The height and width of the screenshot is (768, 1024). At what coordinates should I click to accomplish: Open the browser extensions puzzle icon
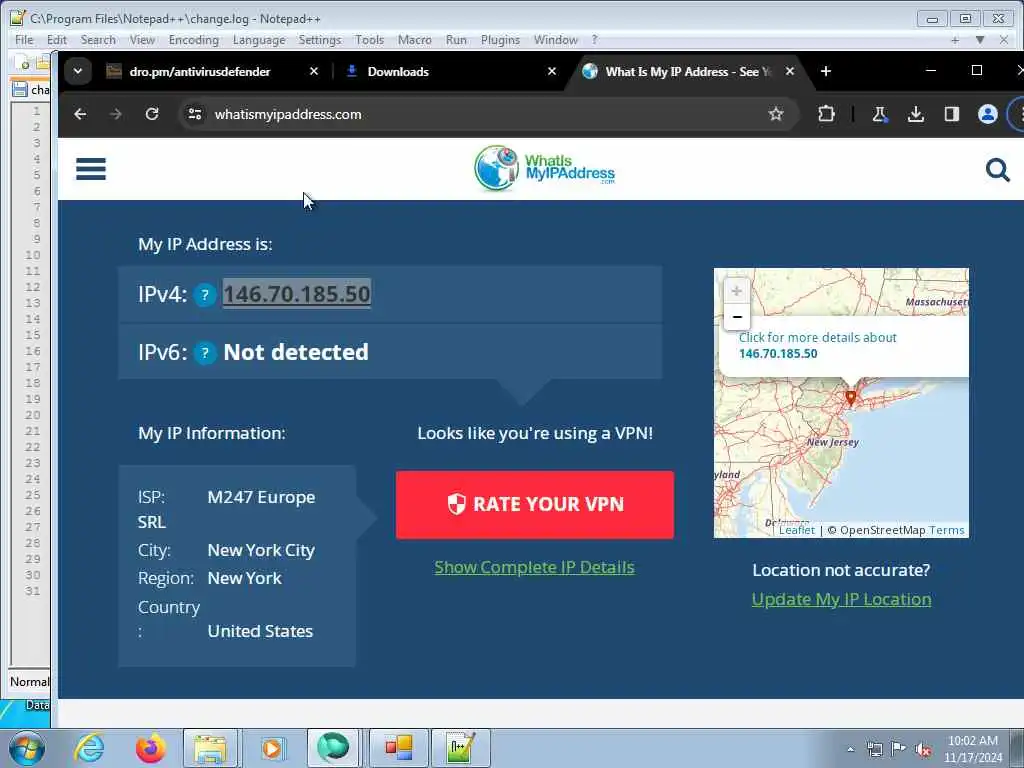click(826, 114)
